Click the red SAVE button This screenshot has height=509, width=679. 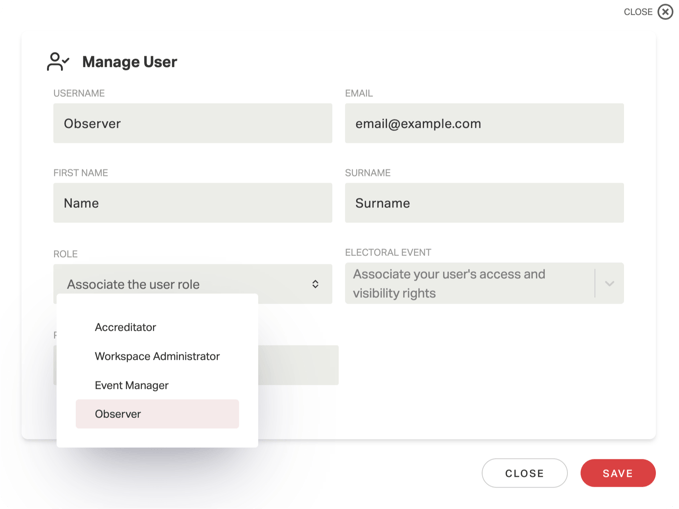pos(618,473)
